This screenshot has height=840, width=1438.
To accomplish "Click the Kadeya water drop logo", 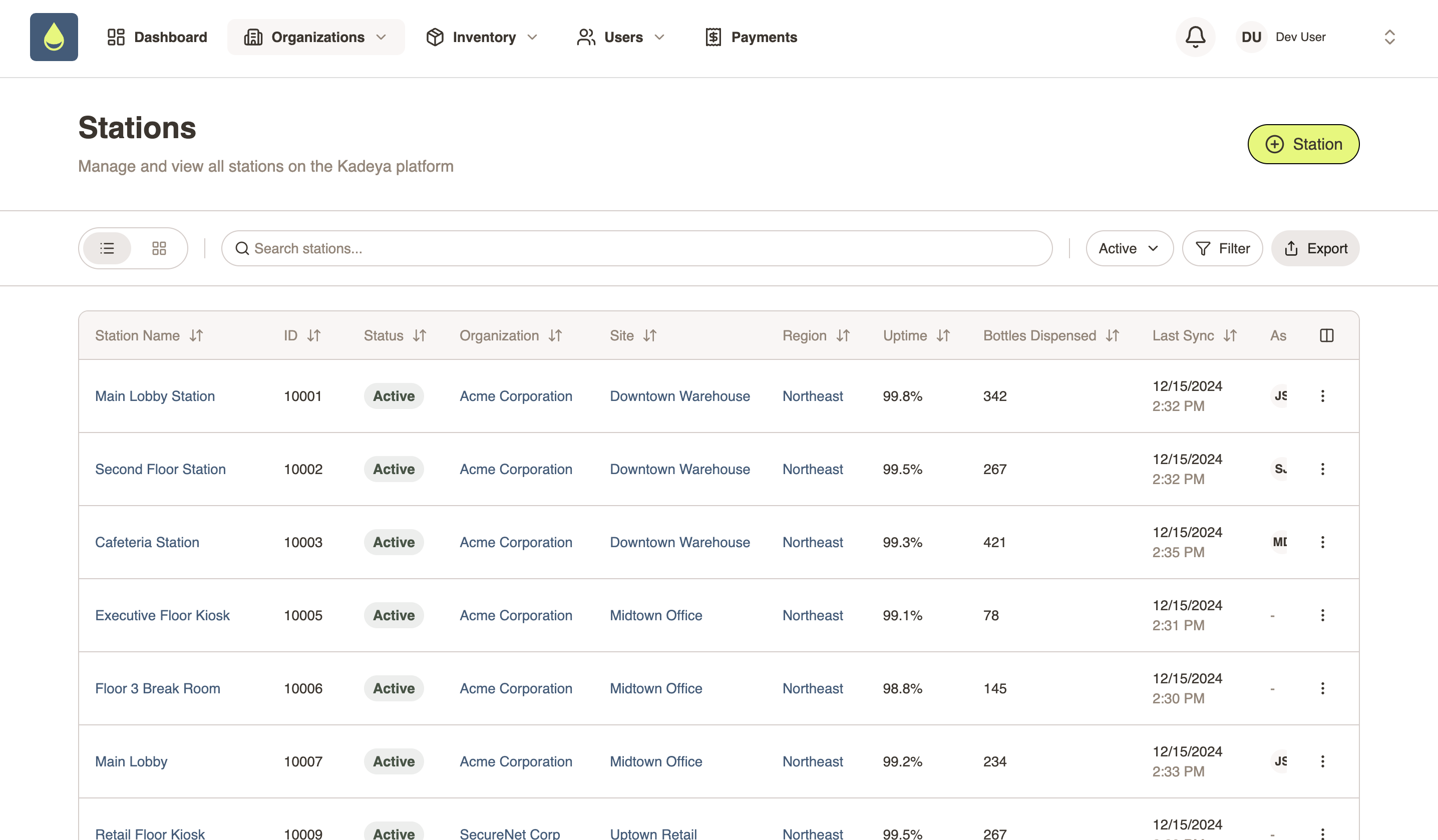I will point(54,37).
